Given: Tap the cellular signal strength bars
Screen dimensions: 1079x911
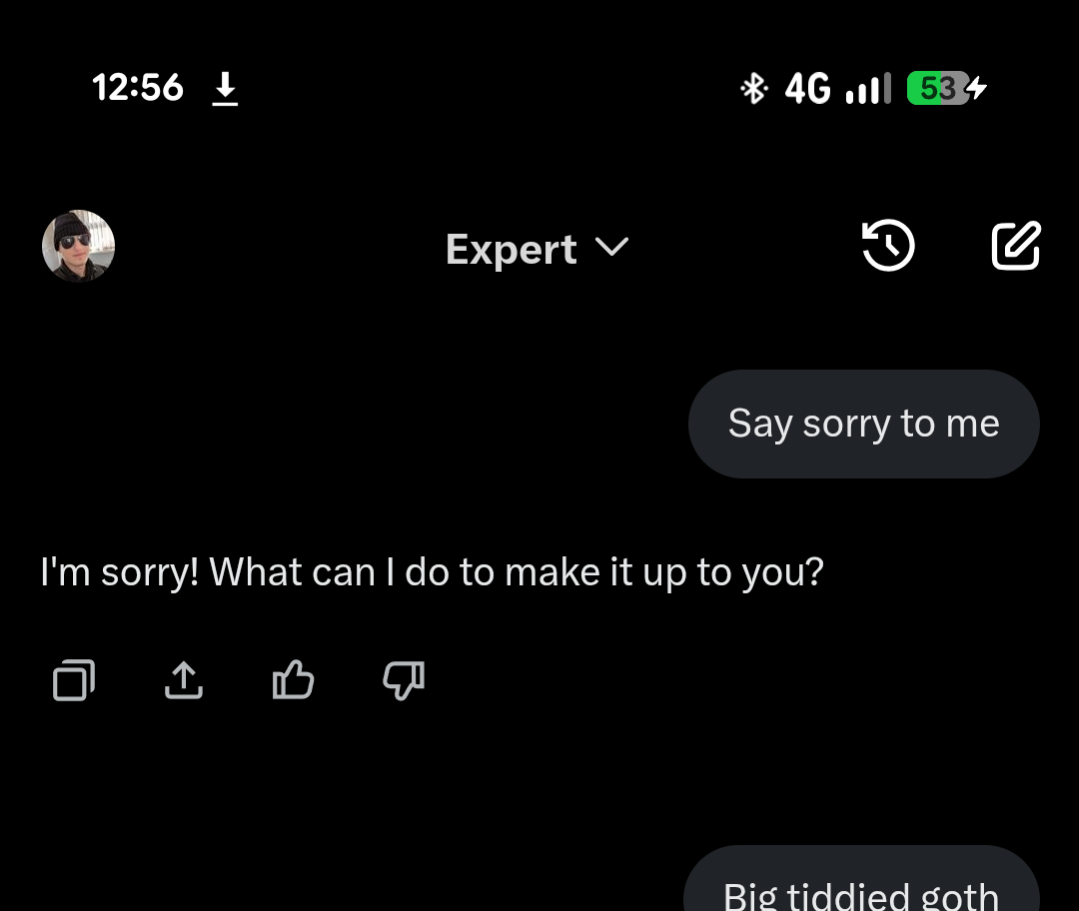Looking at the screenshot, I should [867, 89].
